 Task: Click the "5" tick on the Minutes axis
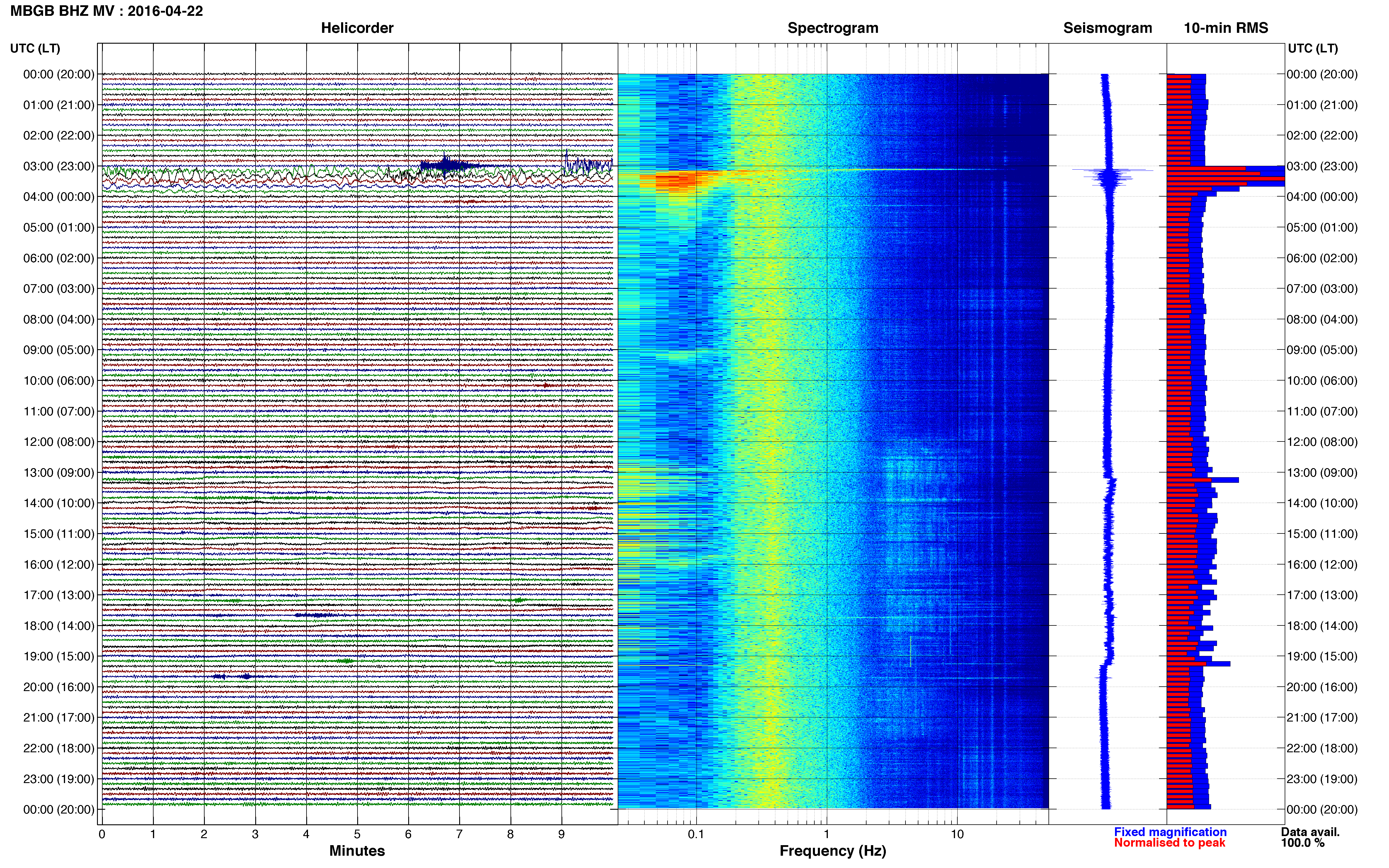[x=357, y=834]
